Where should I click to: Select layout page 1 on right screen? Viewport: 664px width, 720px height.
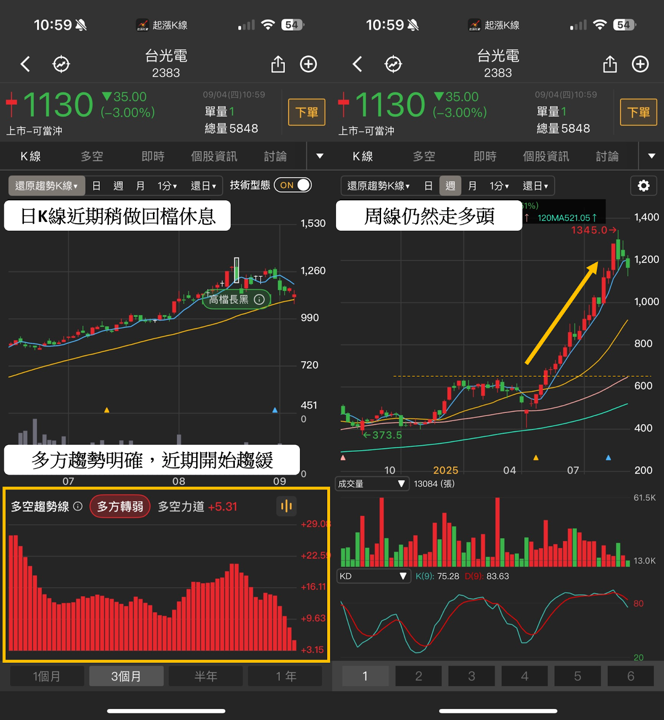click(365, 676)
